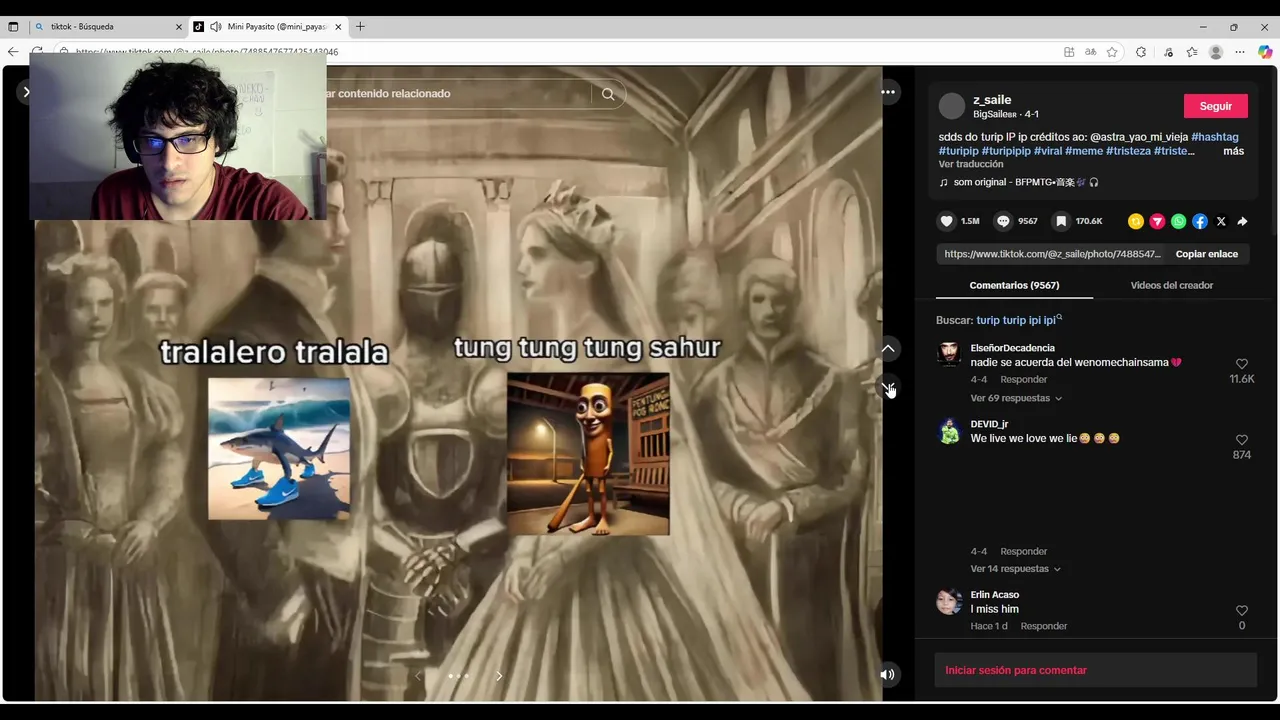Click the translate page icon
Screen dimensions: 1280x720
(1090, 52)
